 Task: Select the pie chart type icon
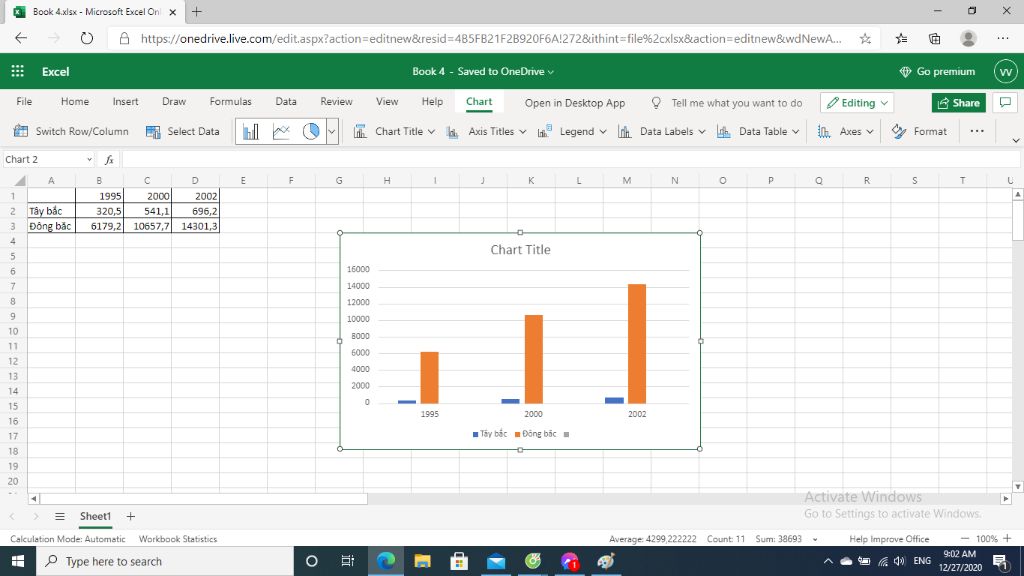click(x=311, y=131)
